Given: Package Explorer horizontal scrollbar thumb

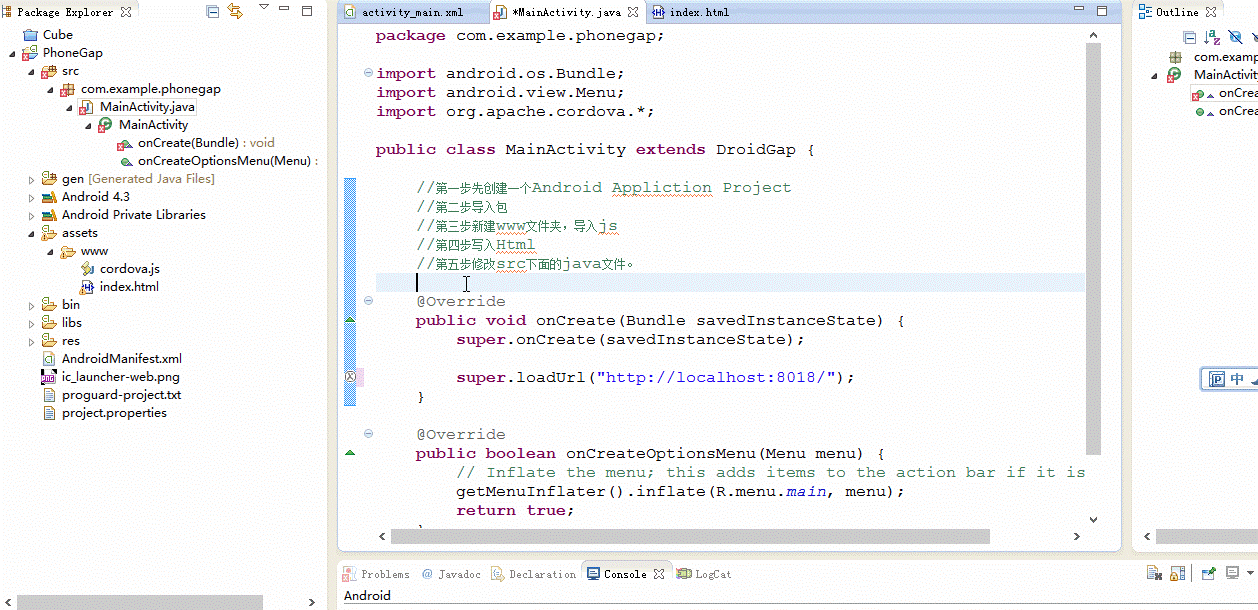Looking at the screenshot, I should tap(140, 602).
